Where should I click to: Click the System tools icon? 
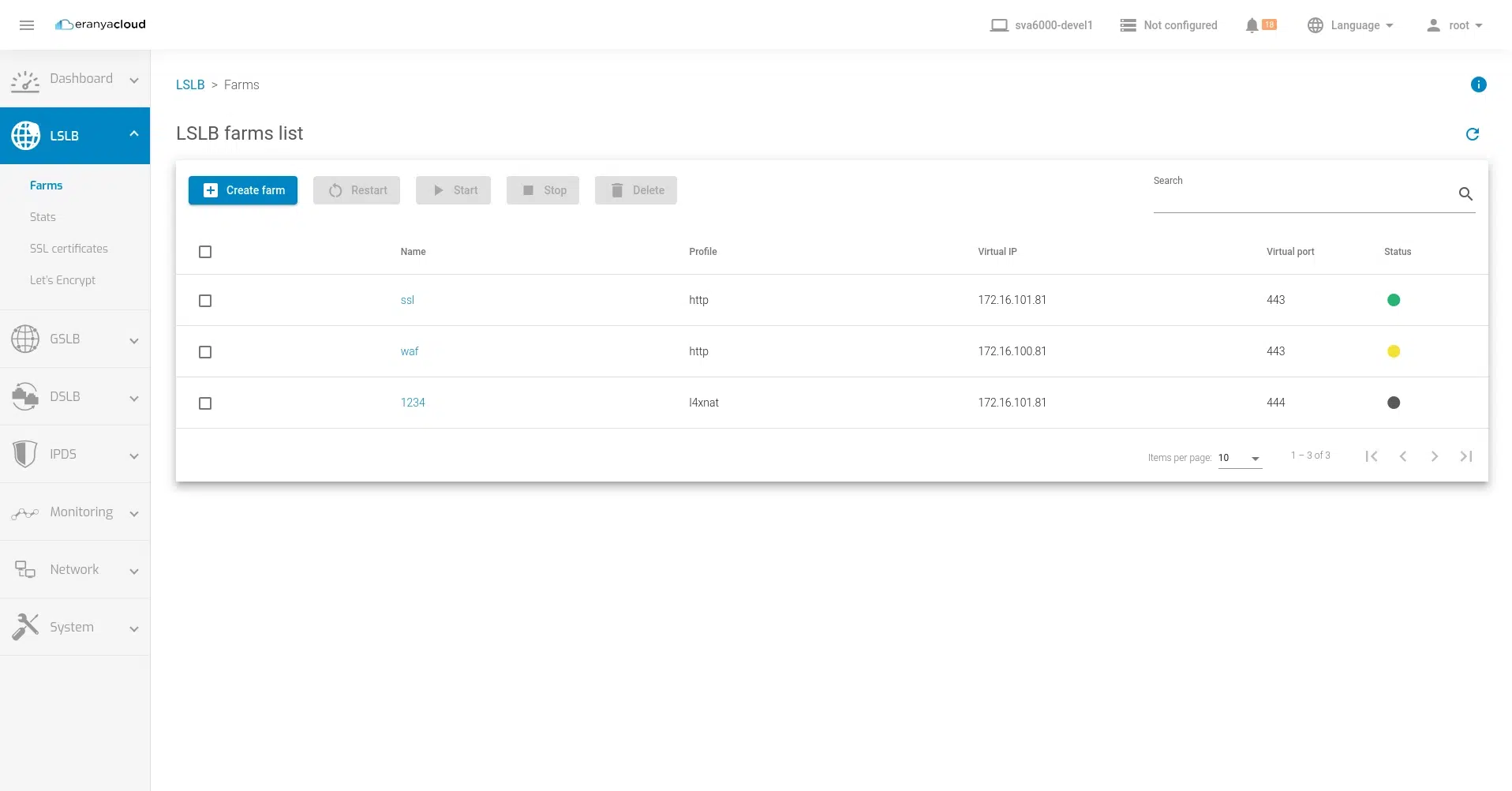25,627
